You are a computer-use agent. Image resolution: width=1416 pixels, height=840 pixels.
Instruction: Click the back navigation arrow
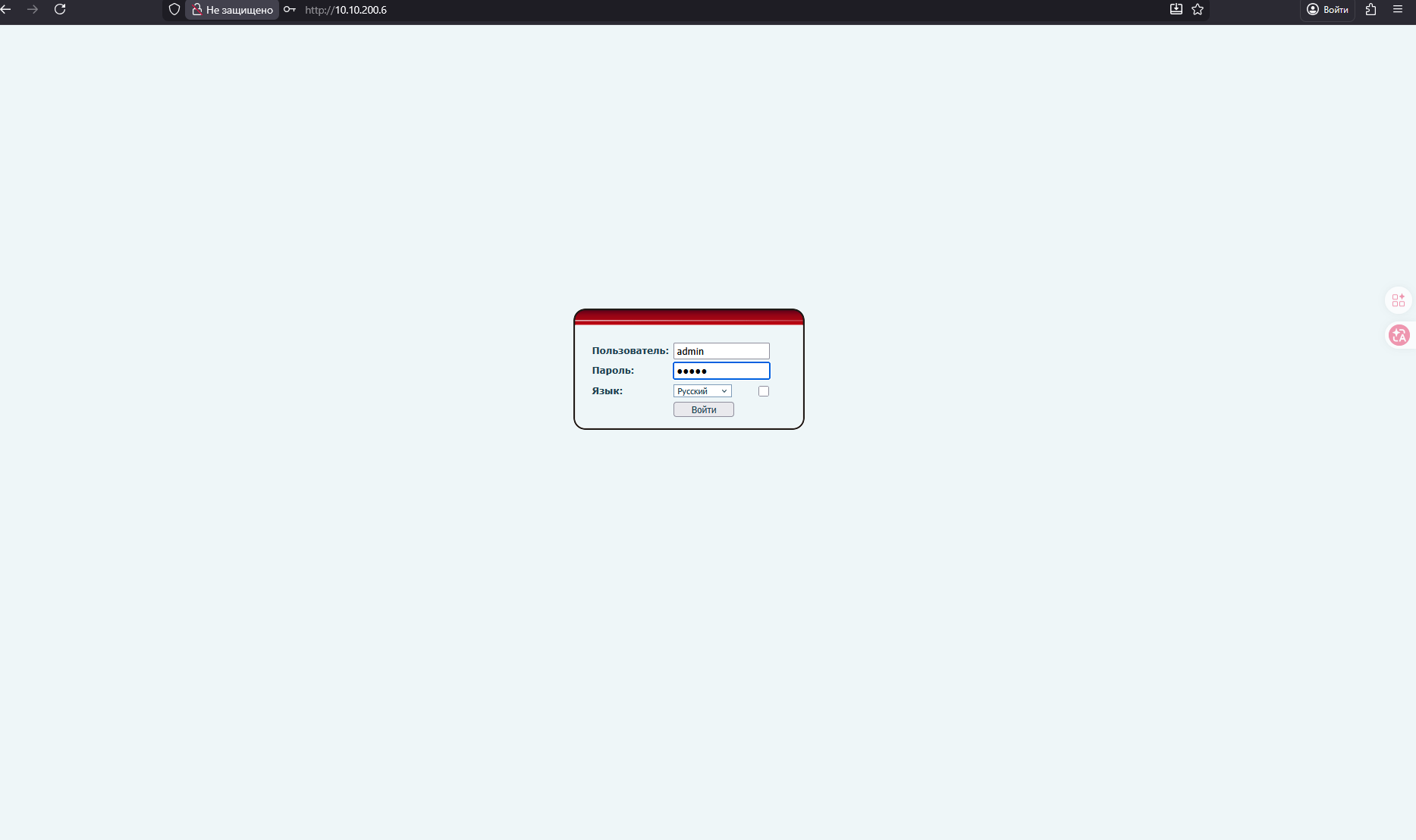coord(8,9)
